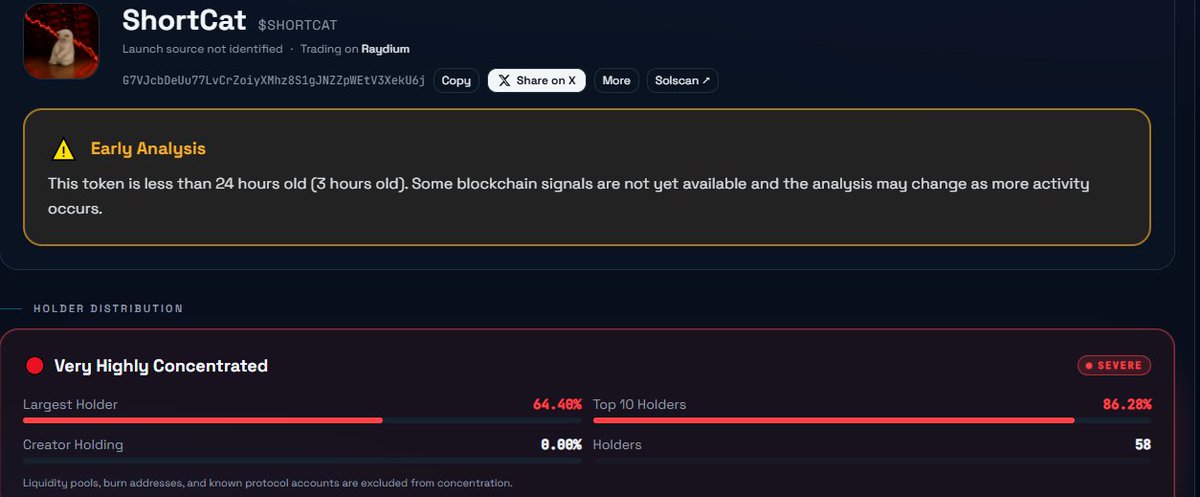Screen dimensions: 1200x497
Task: Open the ShortCat token avatar image
Action: click(61, 40)
